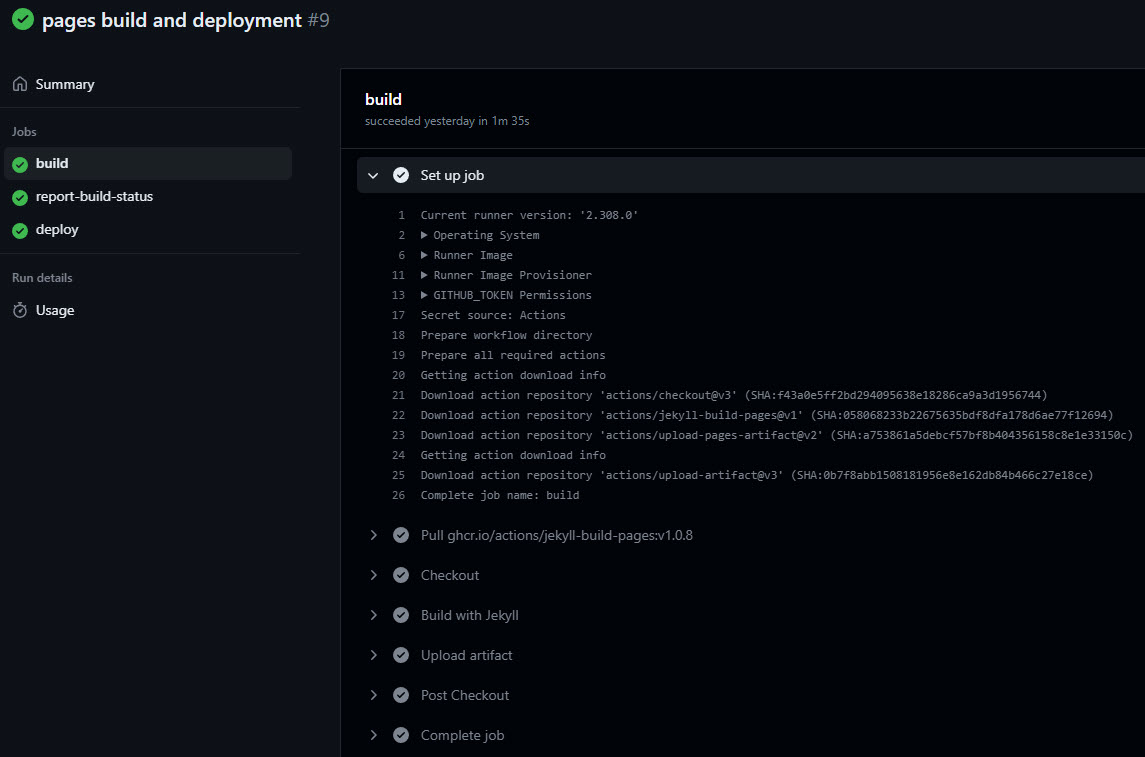This screenshot has height=757, width=1145.
Task: Expand the Upload artifact step chevron
Action: (373, 656)
